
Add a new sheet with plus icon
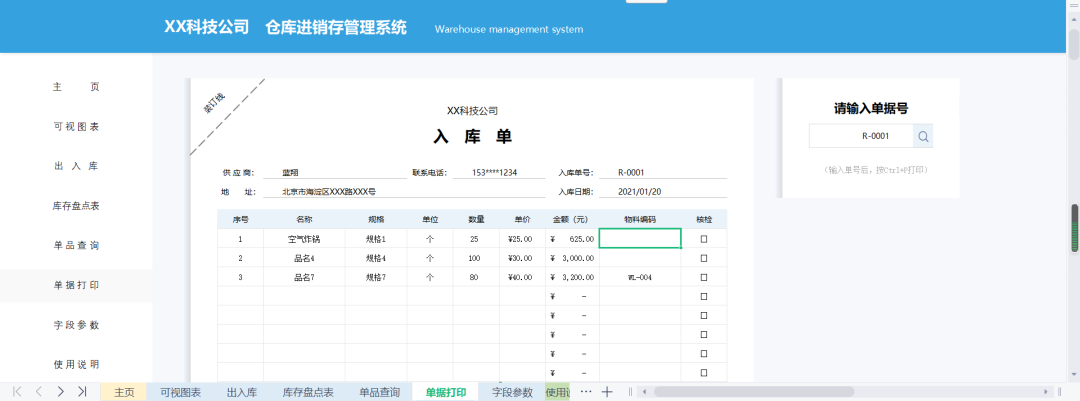(607, 392)
